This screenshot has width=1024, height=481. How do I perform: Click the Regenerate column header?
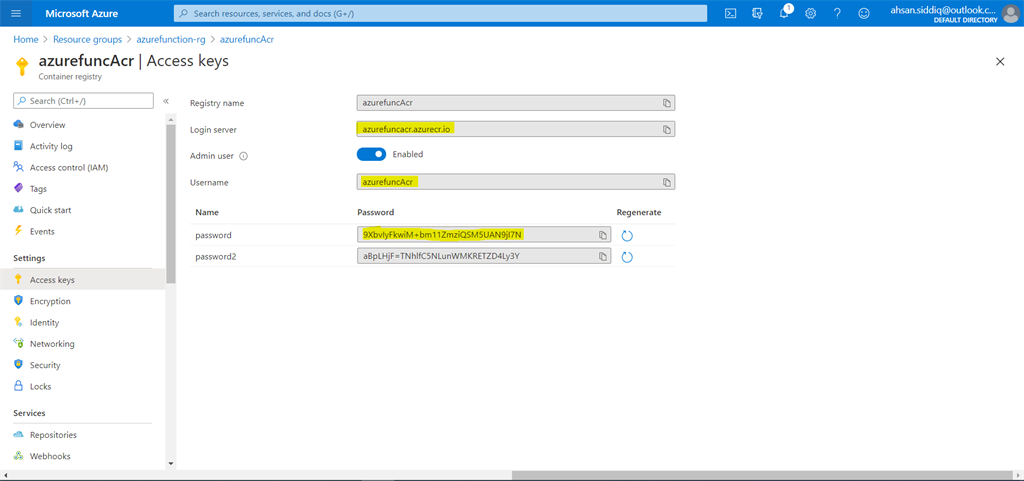point(639,213)
